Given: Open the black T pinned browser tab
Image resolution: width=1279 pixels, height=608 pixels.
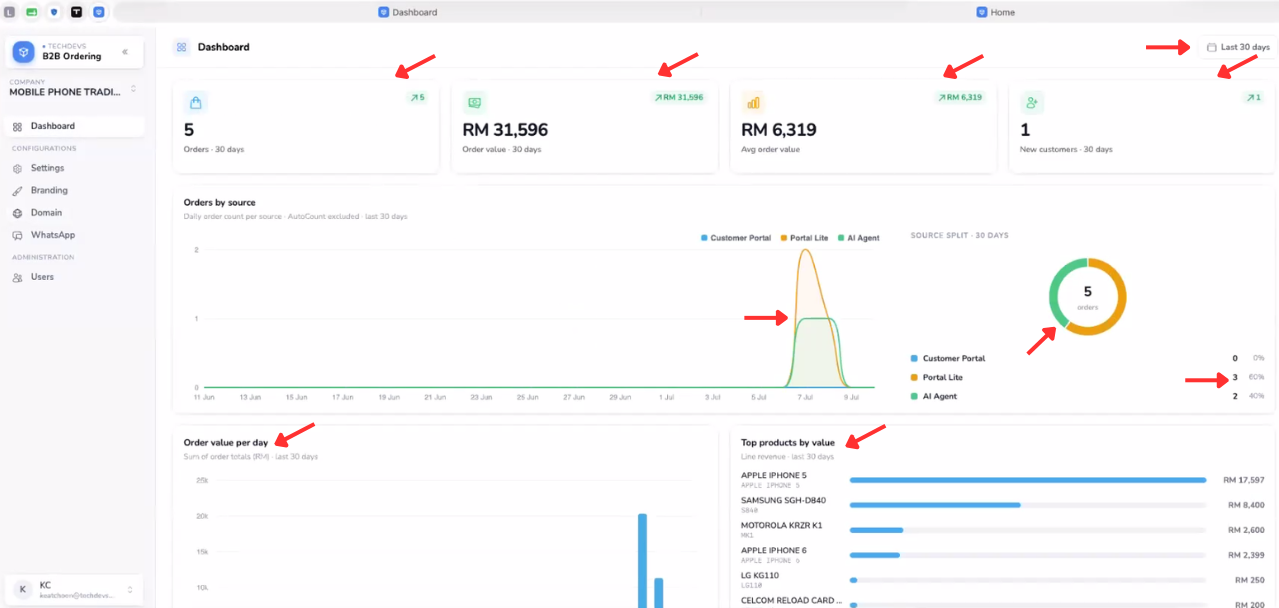Looking at the screenshot, I should coord(76,12).
